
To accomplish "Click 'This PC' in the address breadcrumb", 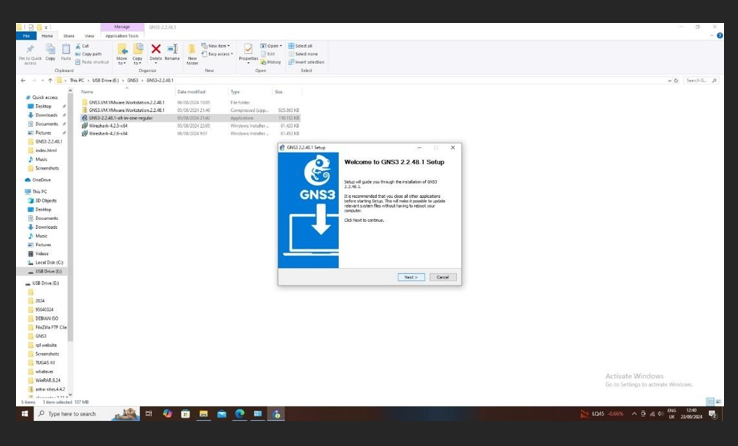I will pos(77,80).
